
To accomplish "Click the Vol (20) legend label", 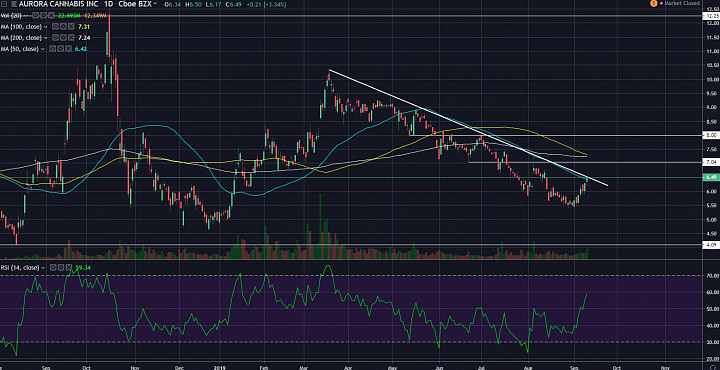I will coord(11,16).
